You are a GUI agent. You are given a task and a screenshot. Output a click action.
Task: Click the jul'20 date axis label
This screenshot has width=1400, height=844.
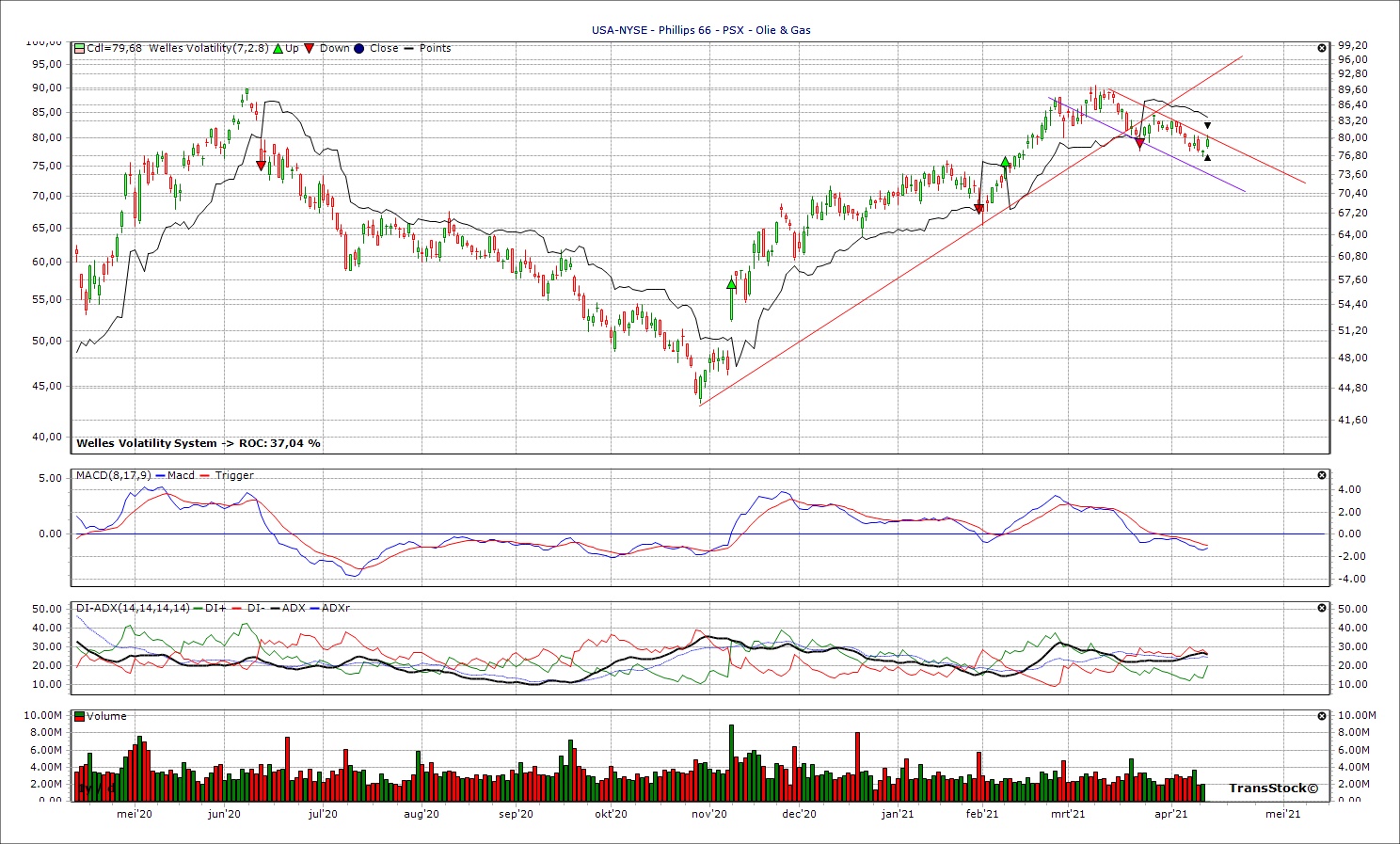(x=323, y=814)
